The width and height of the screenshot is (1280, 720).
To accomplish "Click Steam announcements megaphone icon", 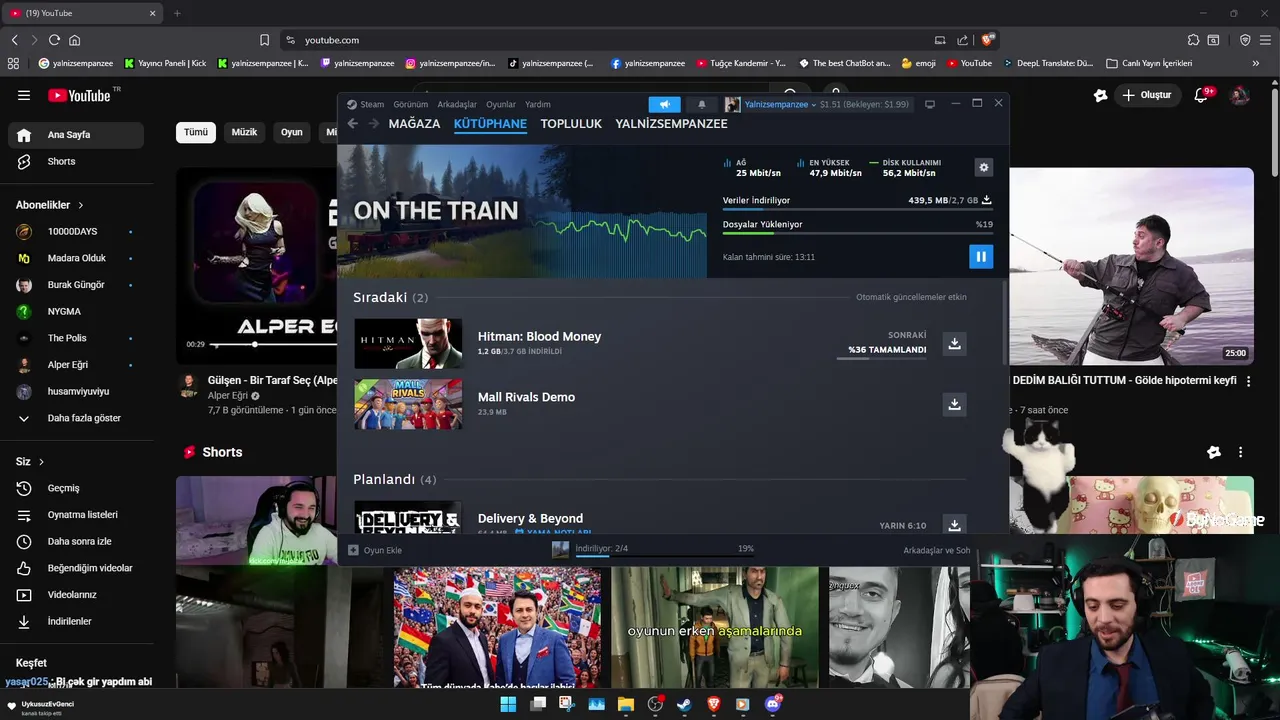I will [664, 104].
